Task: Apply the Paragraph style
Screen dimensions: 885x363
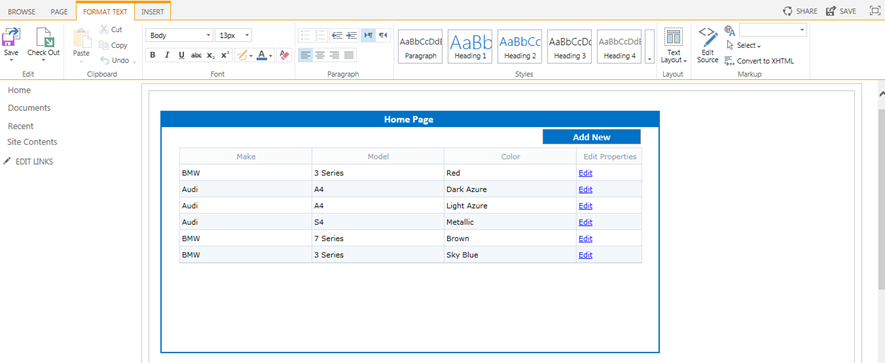Action: (420, 46)
